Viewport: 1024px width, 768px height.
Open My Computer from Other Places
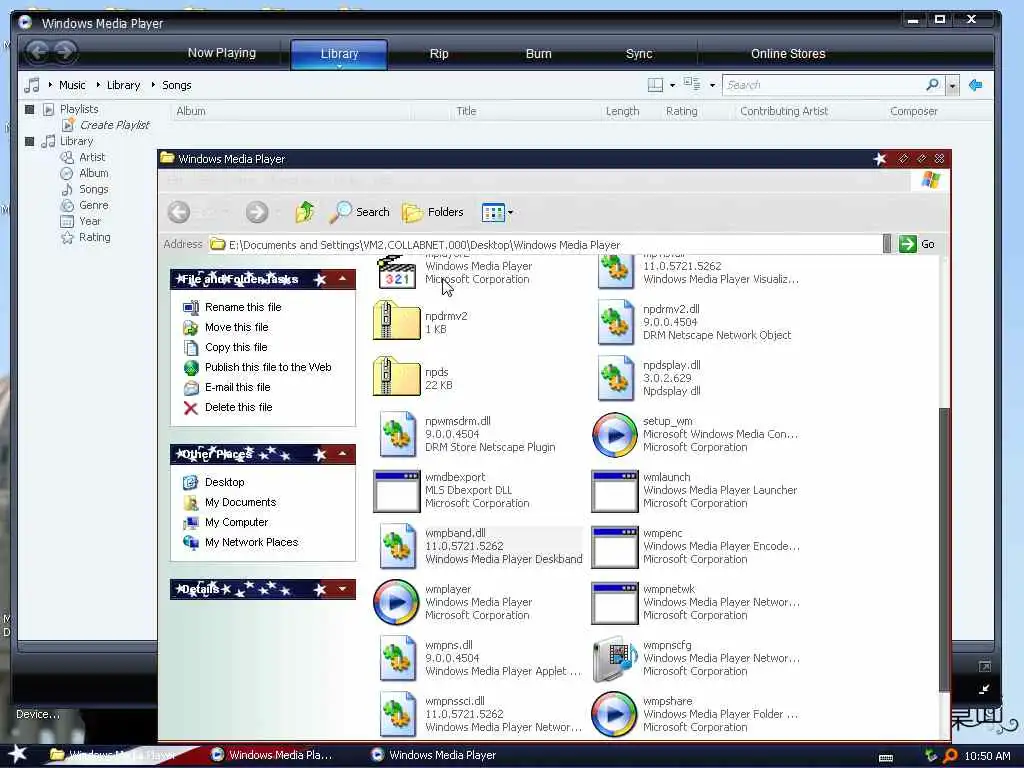pos(236,522)
